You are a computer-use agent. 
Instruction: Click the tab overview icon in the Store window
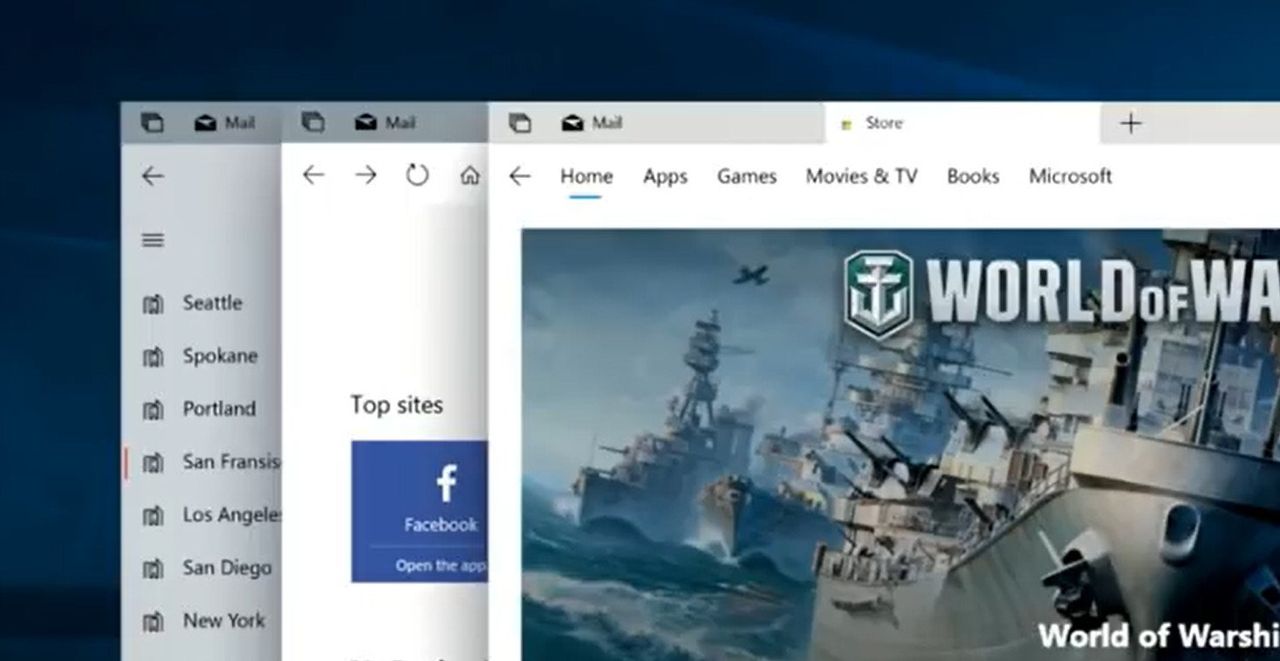tap(519, 123)
